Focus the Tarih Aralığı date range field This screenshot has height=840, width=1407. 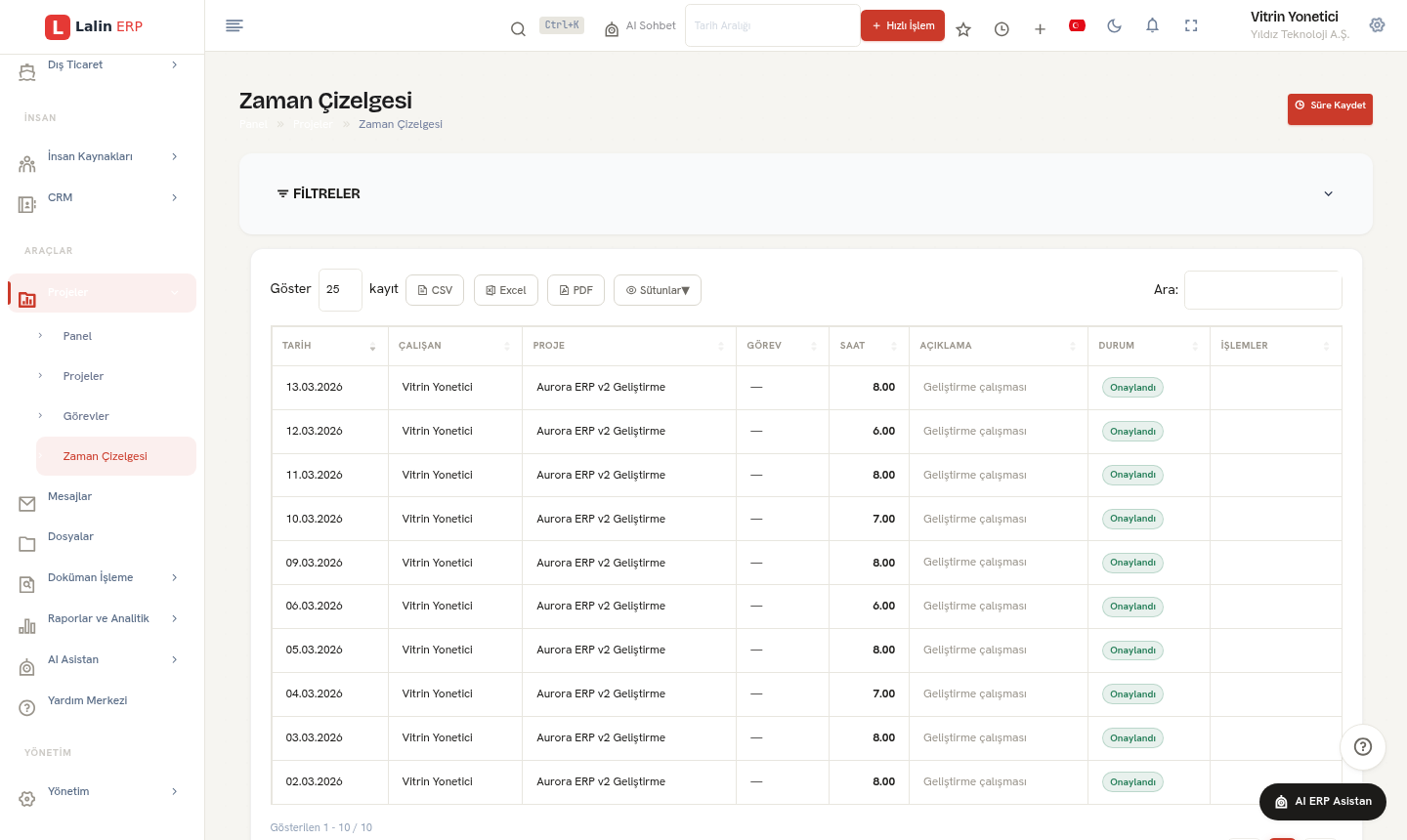(x=772, y=25)
